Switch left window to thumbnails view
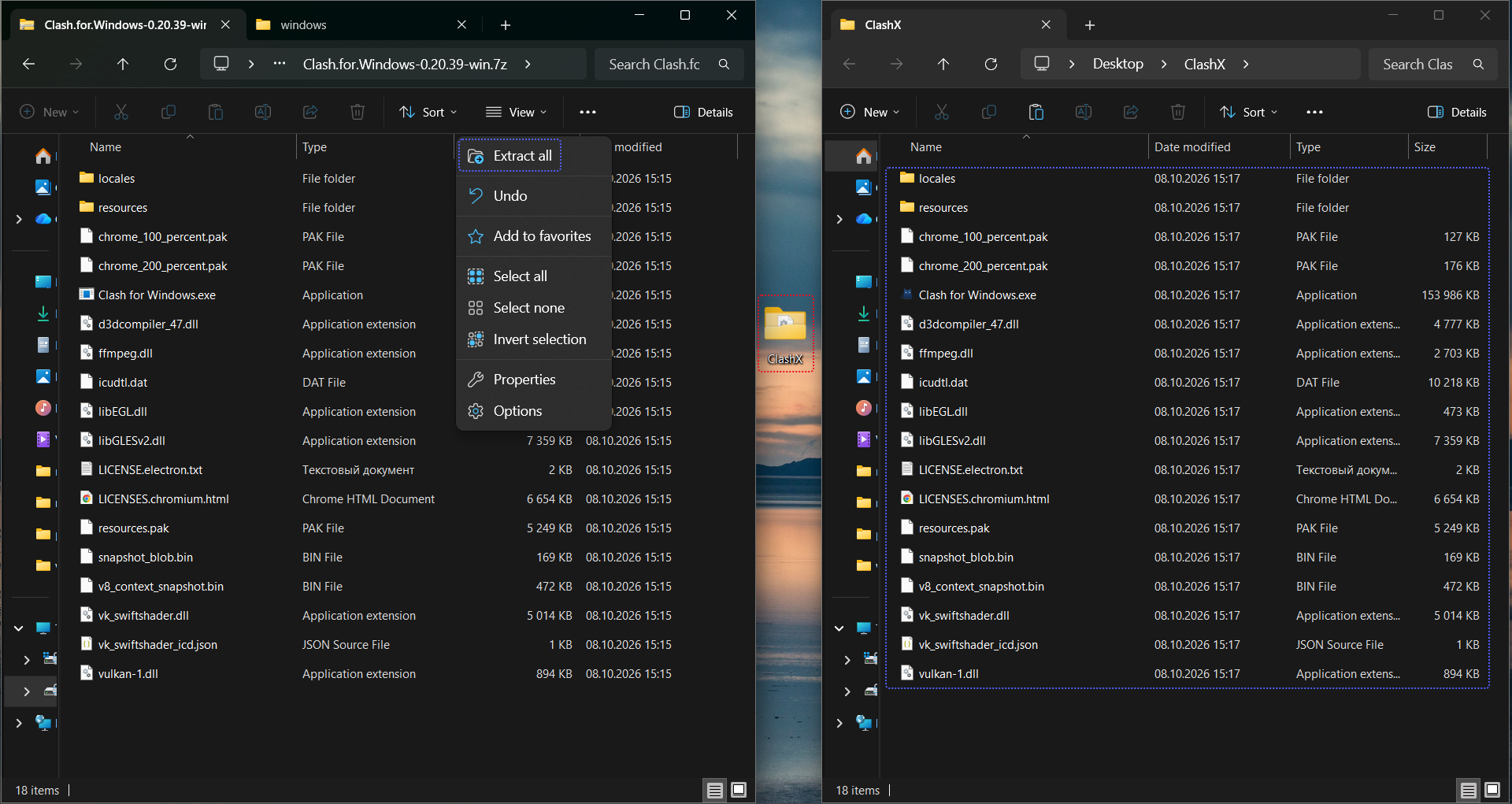The image size is (1512, 804). click(739, 790)
